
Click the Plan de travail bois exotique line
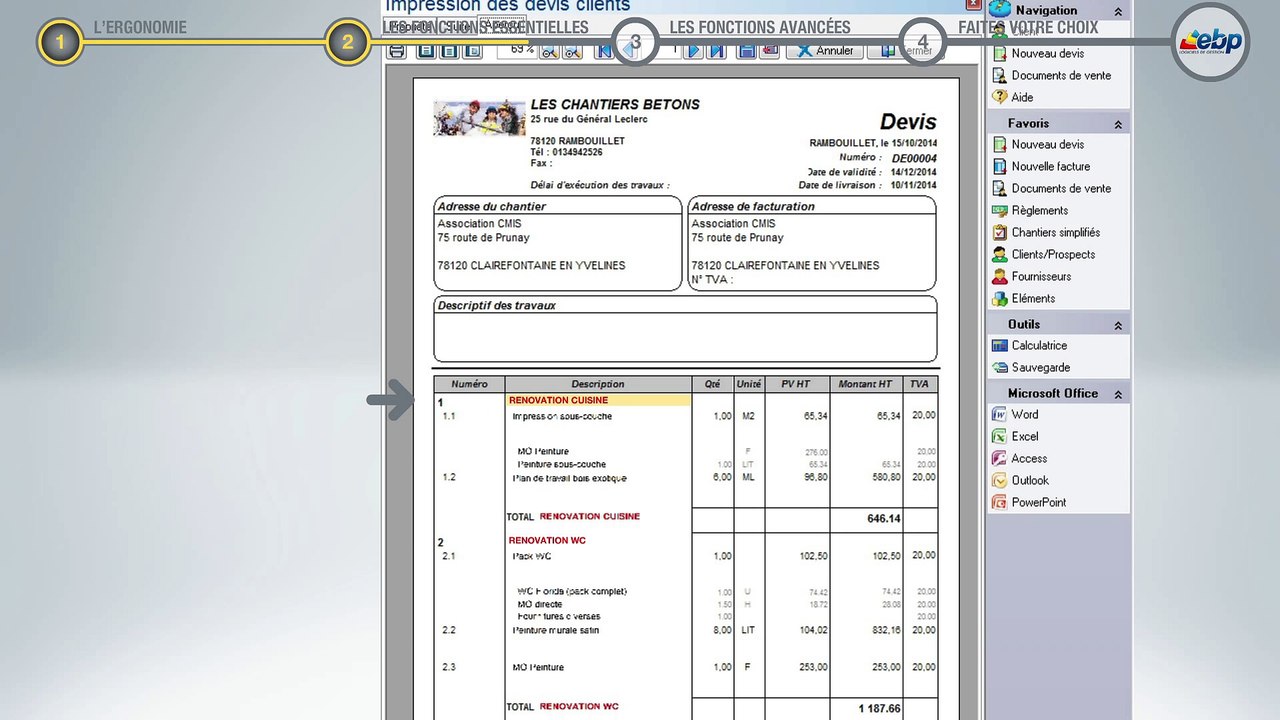pyautogui.click(x=569, y=478)
